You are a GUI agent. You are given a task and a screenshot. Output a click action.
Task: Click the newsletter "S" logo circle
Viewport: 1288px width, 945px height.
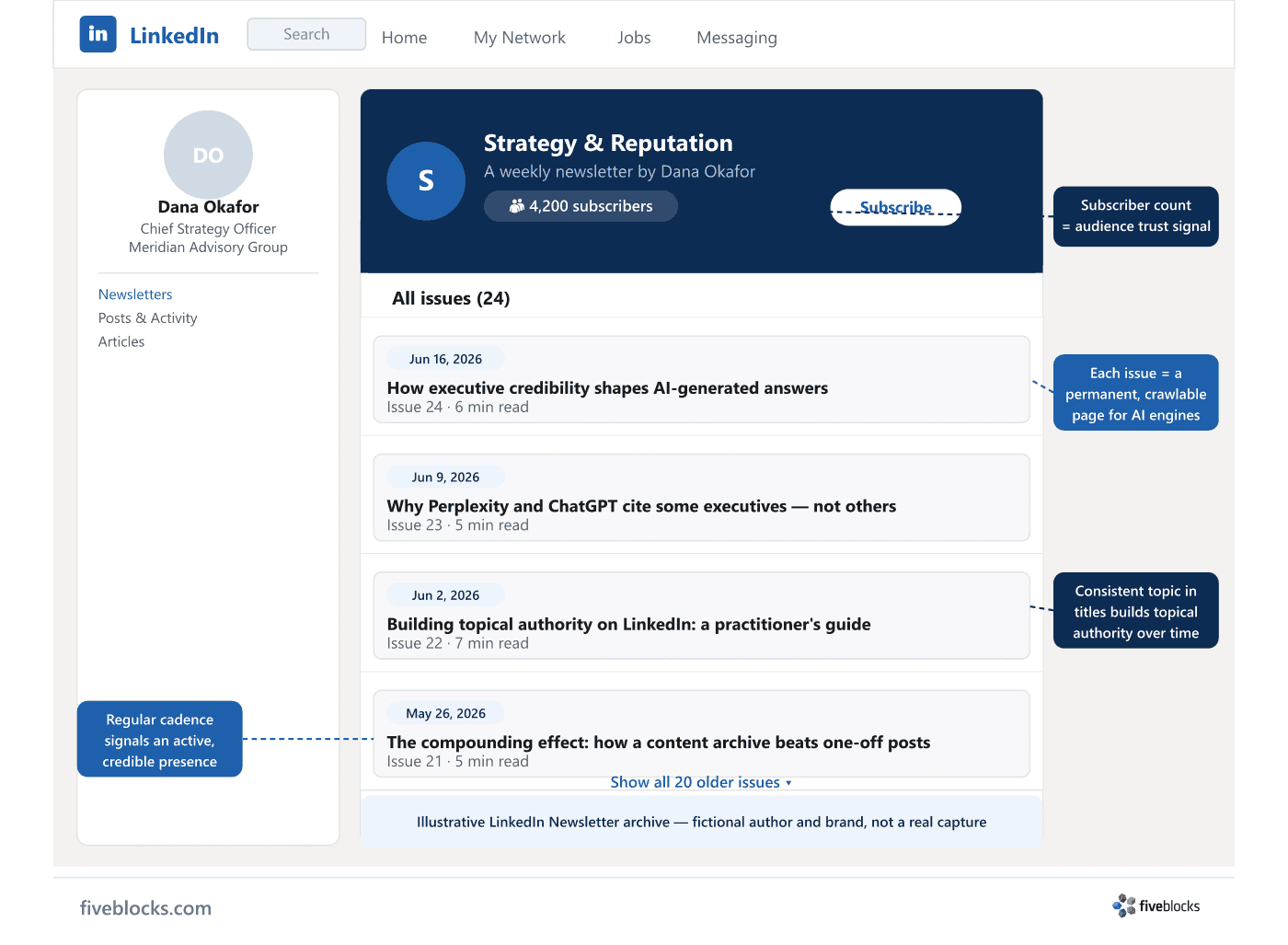pyautogui.click(x=426, y=181)
